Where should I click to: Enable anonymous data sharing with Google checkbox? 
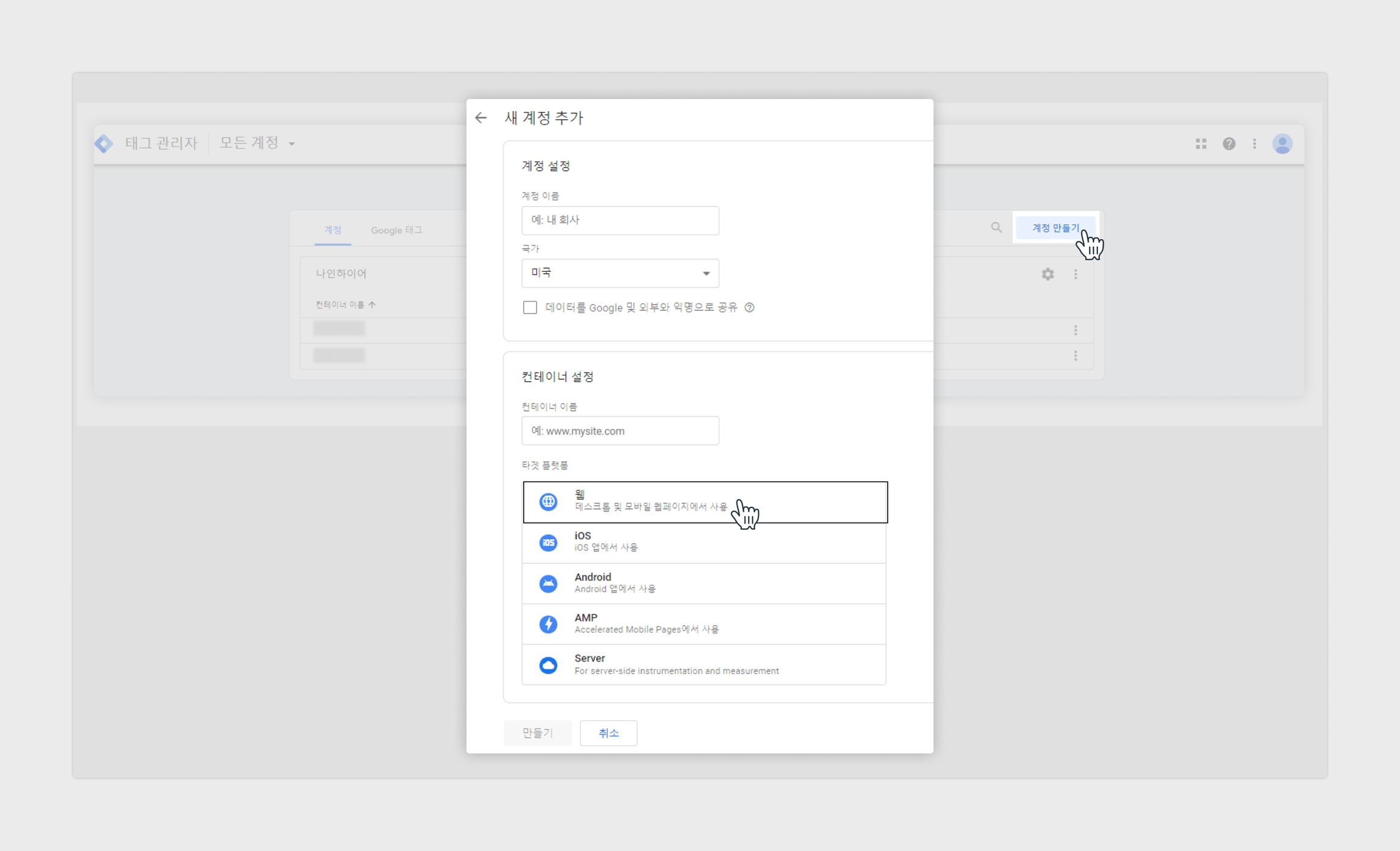(x=530, y=308)
